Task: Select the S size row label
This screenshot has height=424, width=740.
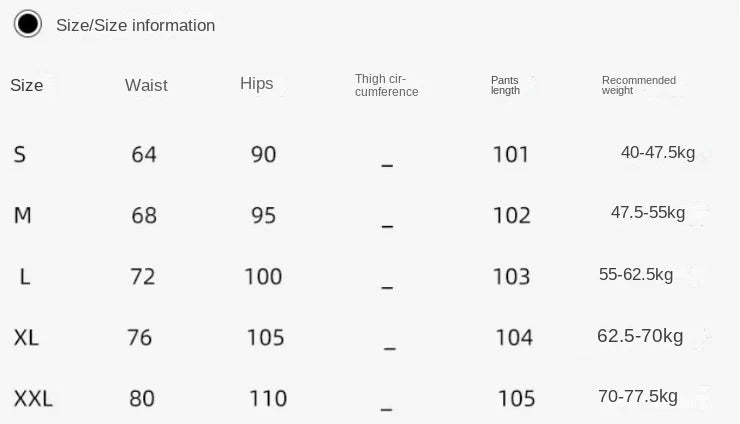Action: [19, 155]
